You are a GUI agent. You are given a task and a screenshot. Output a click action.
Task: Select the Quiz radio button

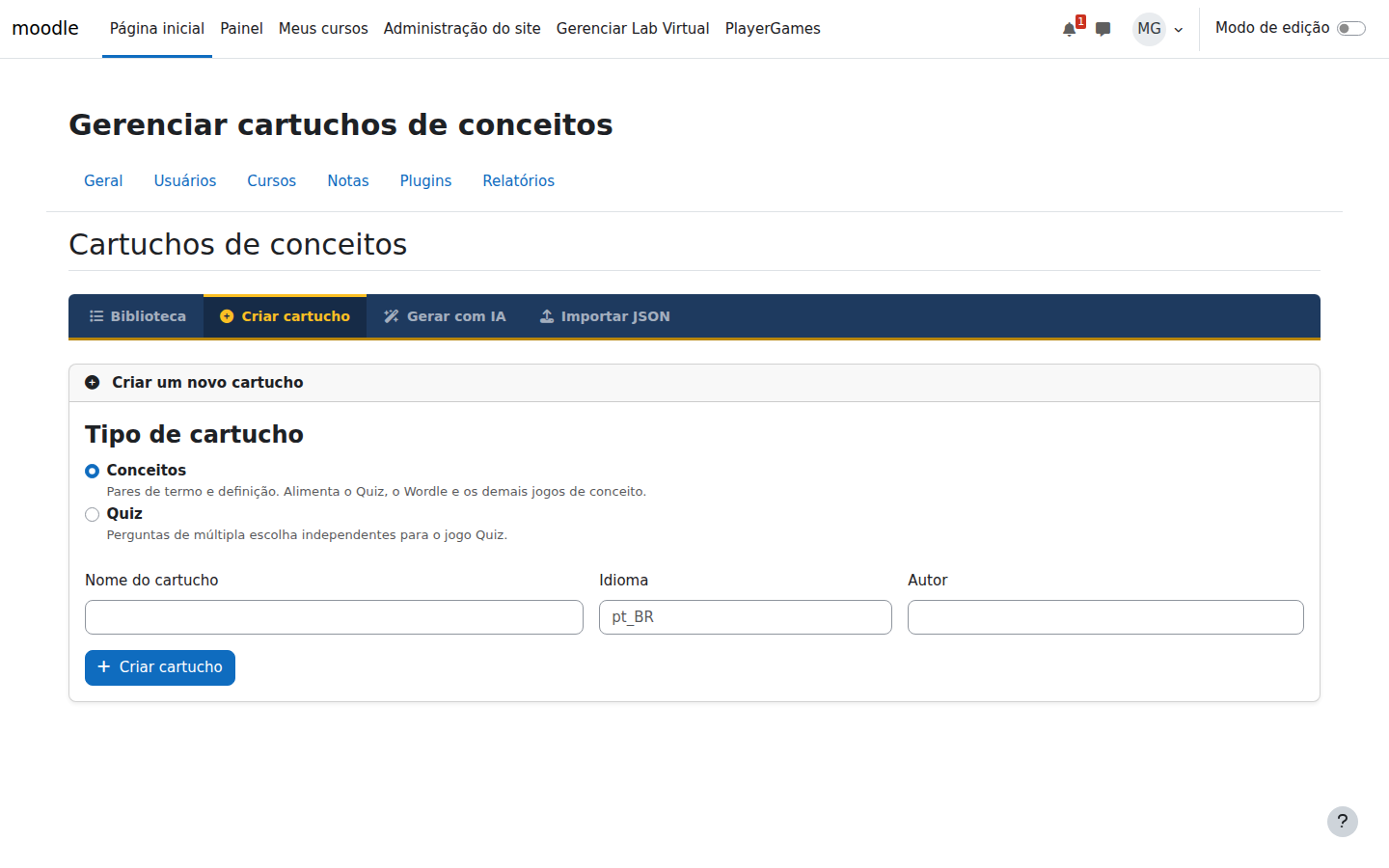point(93,515)
